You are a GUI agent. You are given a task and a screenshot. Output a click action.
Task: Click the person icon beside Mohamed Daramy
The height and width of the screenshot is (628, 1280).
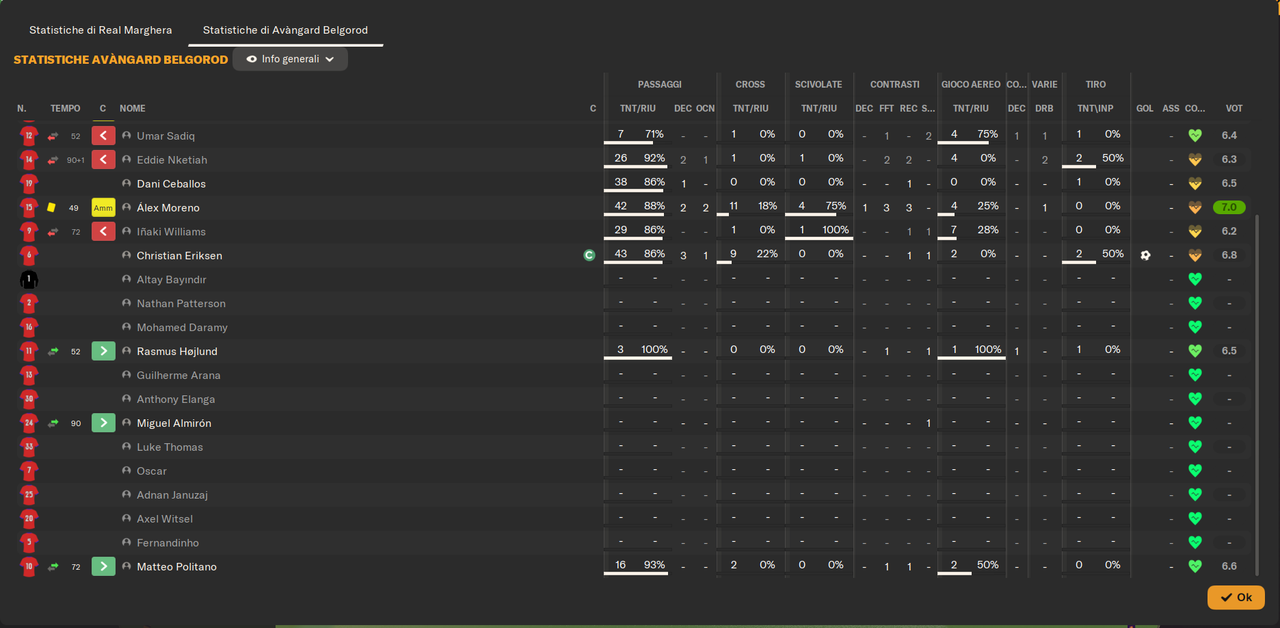coord(127,327)
